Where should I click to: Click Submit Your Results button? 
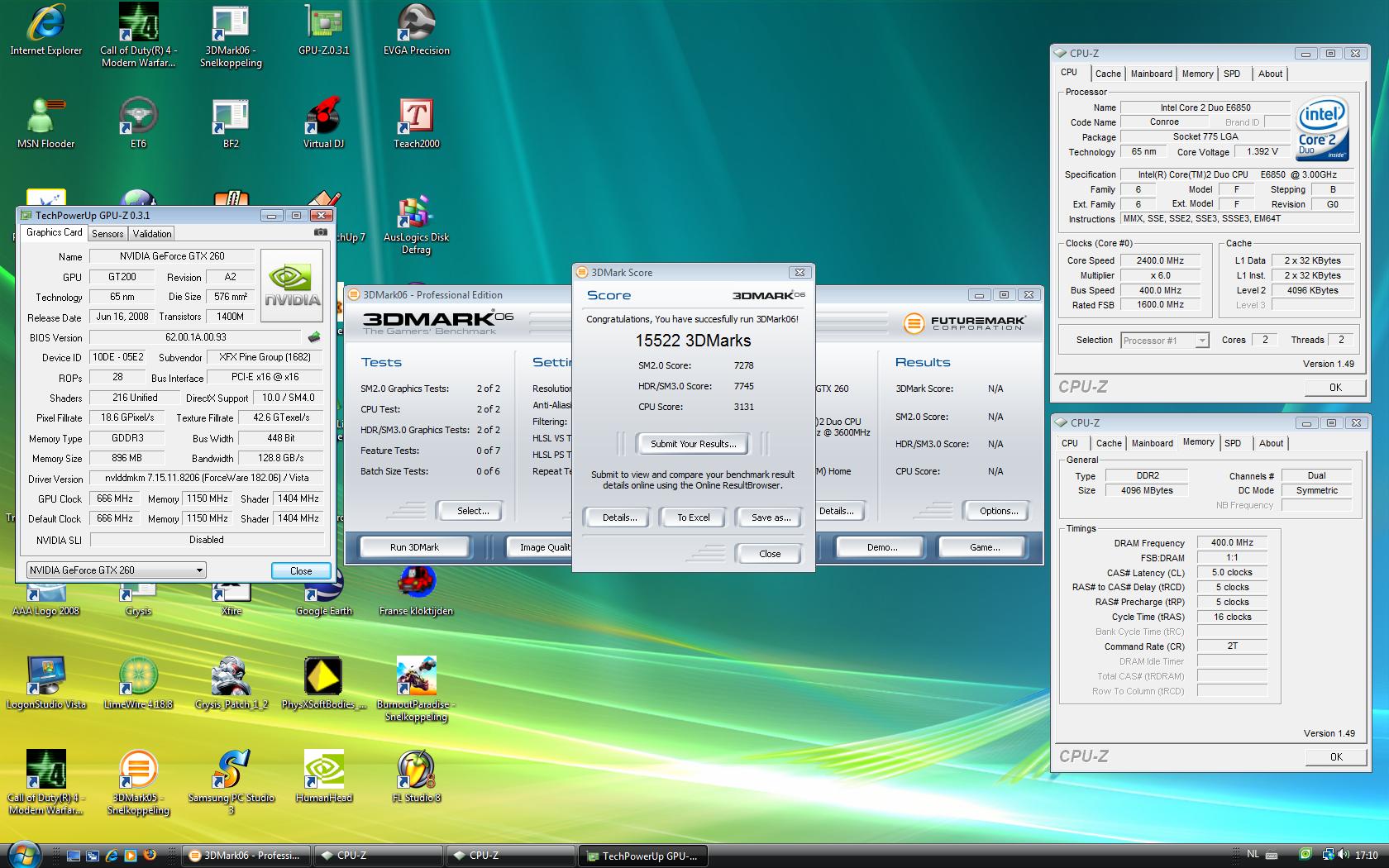pyautogui.click(x=693, y=444)
